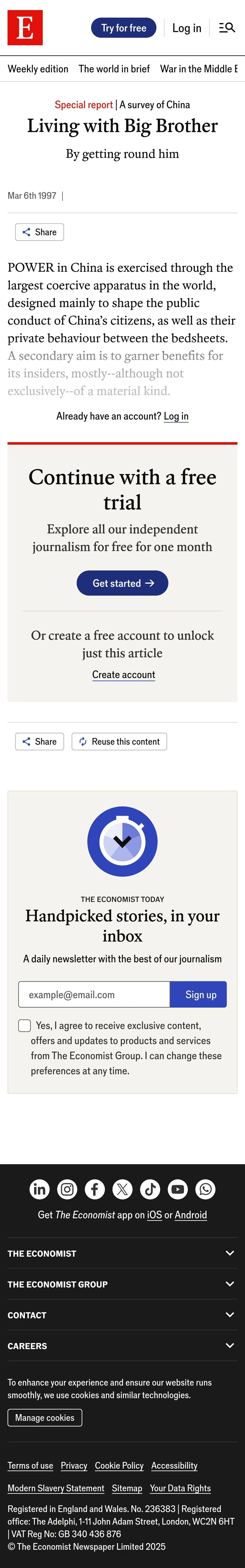Viewport: 245px width, 1568px height.
Task: Open The Economist Facebook page
Action: pyautogui.click(x=95, y=1189)
